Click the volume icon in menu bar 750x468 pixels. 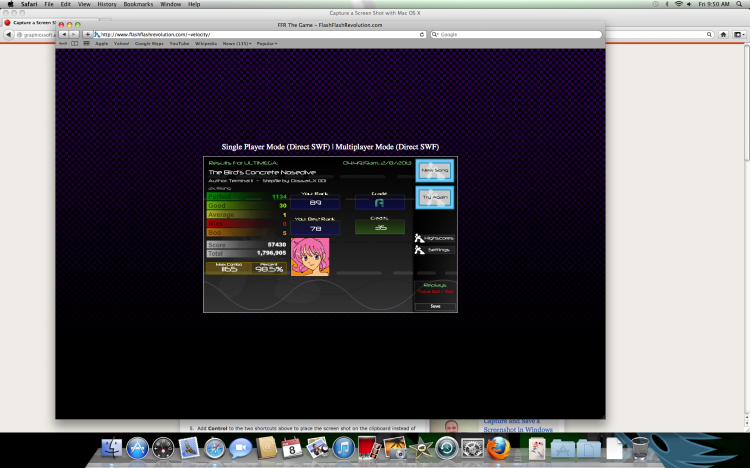689,4
